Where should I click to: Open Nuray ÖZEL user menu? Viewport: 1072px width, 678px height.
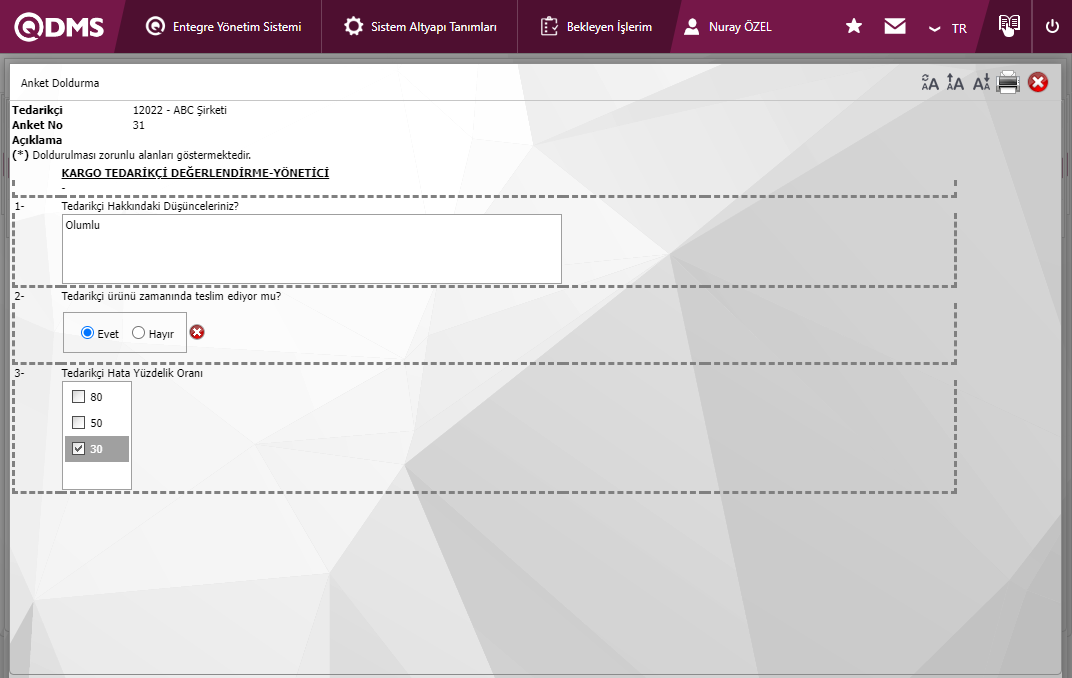(727, 27)
